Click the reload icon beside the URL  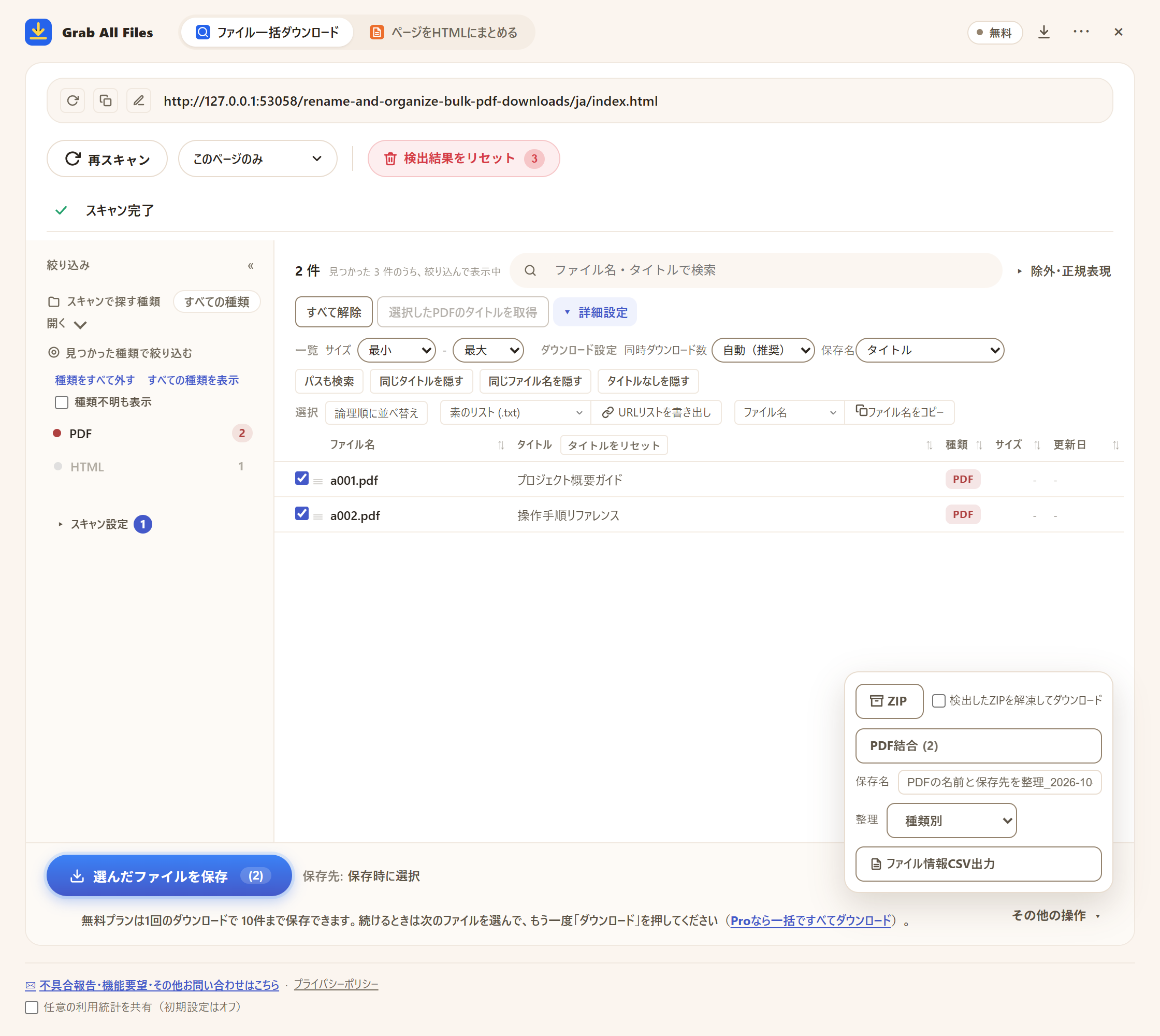tap(72, 101)
